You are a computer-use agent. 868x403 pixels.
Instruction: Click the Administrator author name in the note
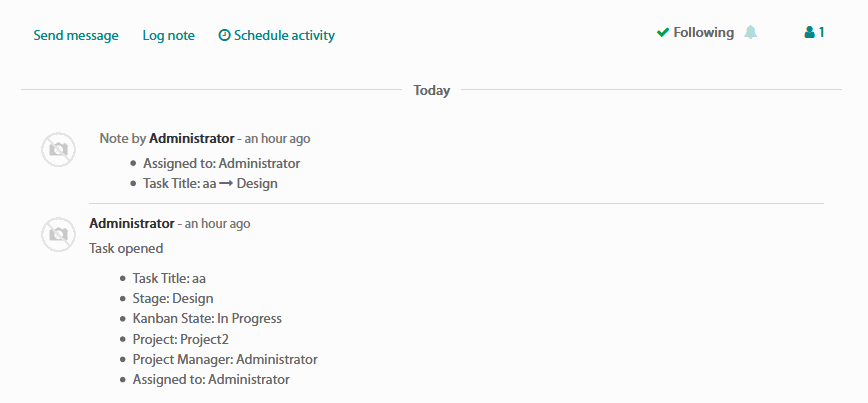(x=191, y=138)
